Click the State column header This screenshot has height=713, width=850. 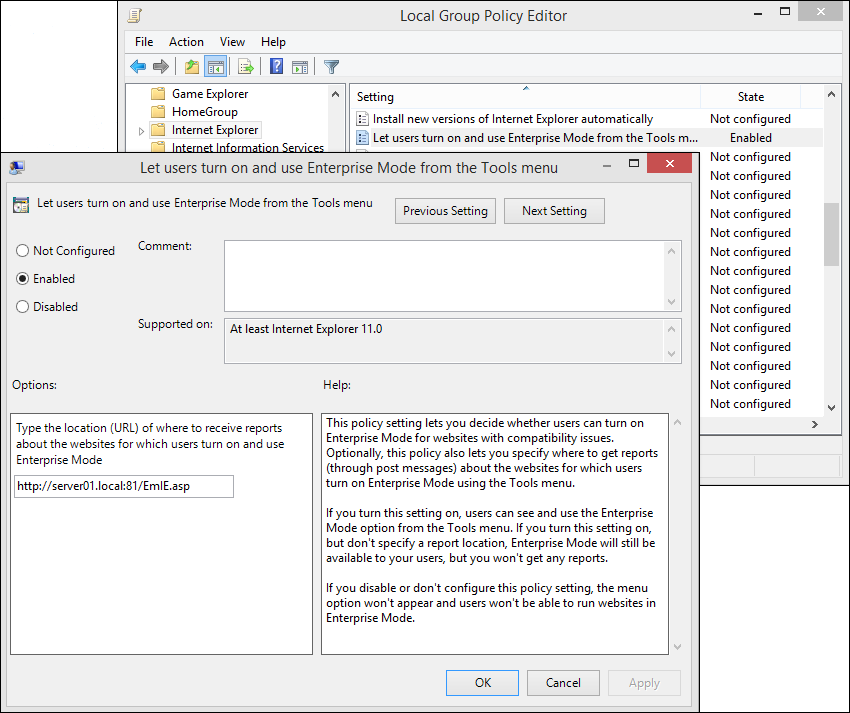coord(750,97)
